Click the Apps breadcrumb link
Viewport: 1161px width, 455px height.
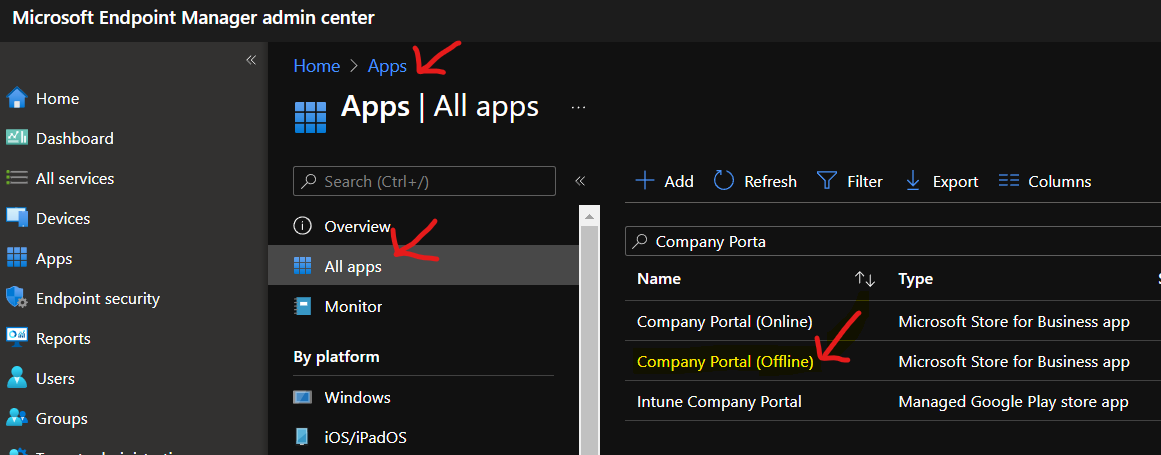[x=387, y=66]
